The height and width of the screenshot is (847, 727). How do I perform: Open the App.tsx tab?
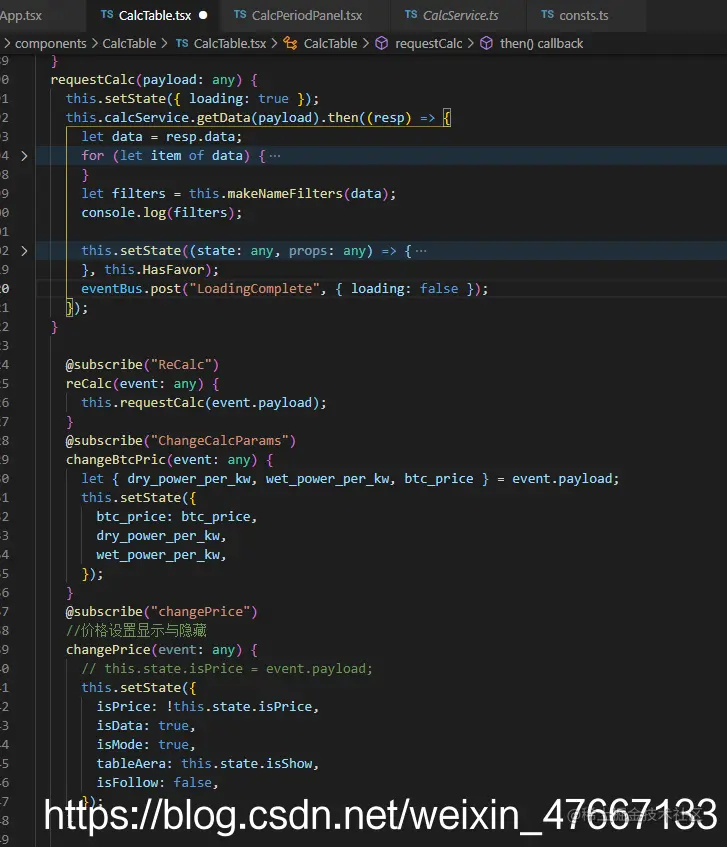21,16
